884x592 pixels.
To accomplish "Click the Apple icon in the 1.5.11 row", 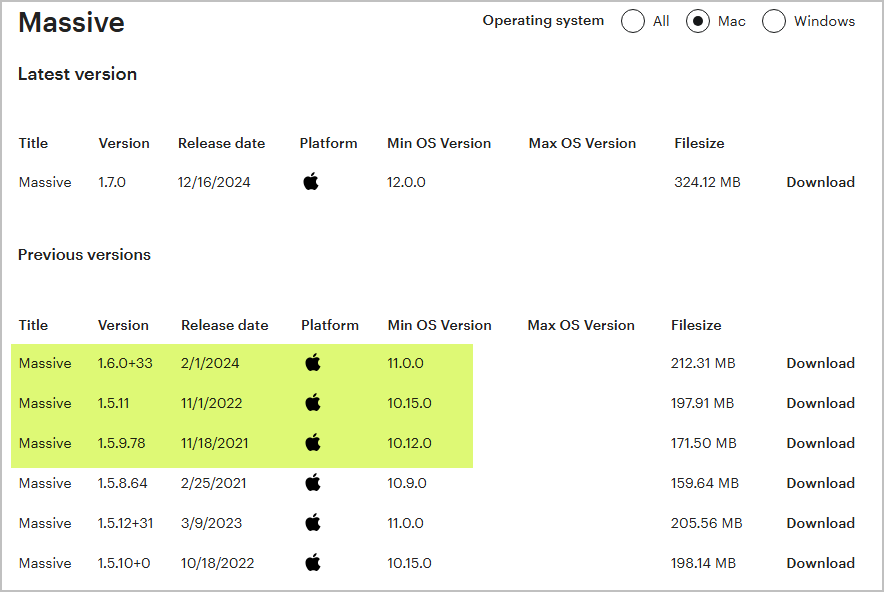I will [x=313, y=403].
